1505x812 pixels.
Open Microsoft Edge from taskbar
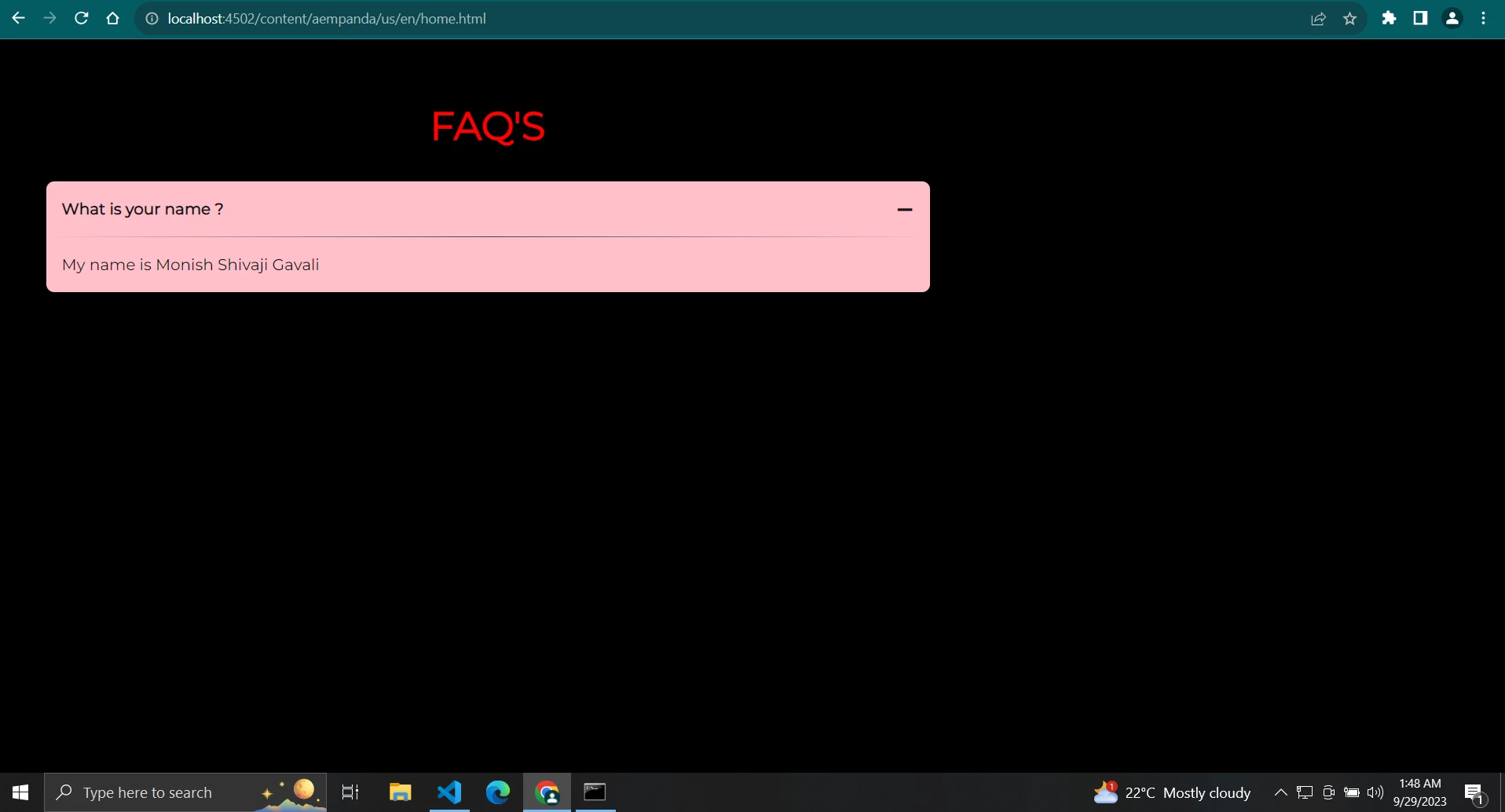coord(498,792)
